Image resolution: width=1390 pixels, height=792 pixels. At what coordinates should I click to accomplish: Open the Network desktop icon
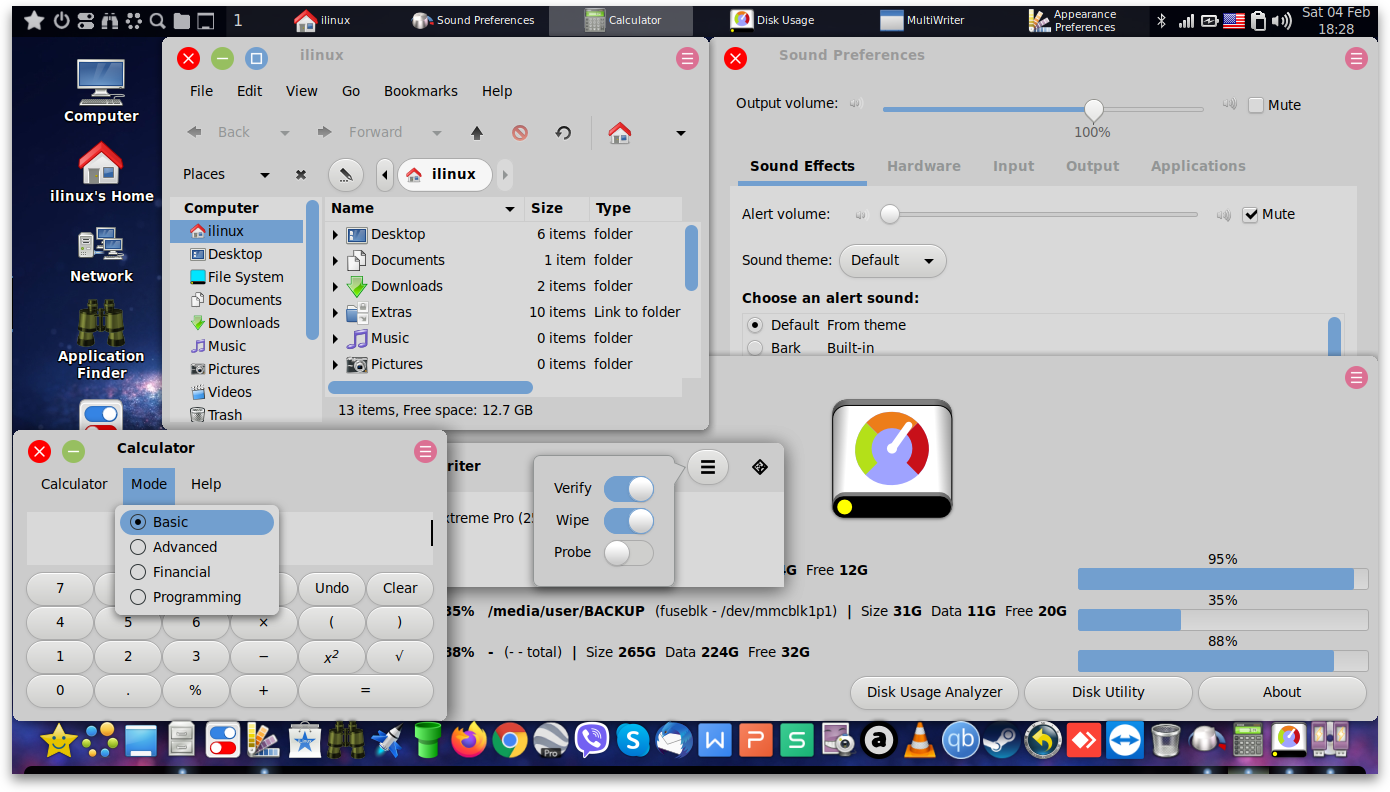(x=101, y=254)
